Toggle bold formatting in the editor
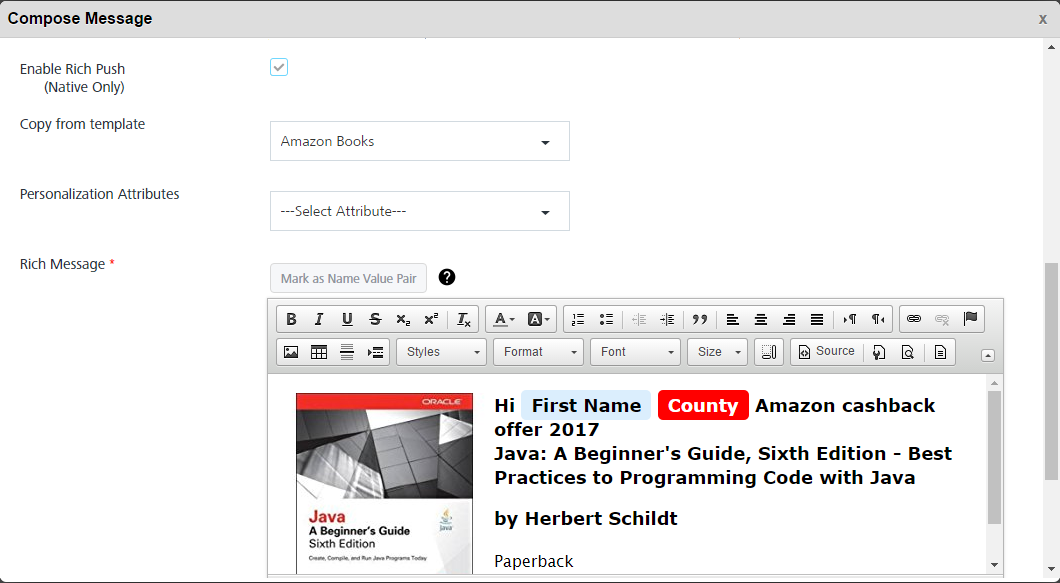The height and width of the screenshot is (583, 1060). coord(291,319)
